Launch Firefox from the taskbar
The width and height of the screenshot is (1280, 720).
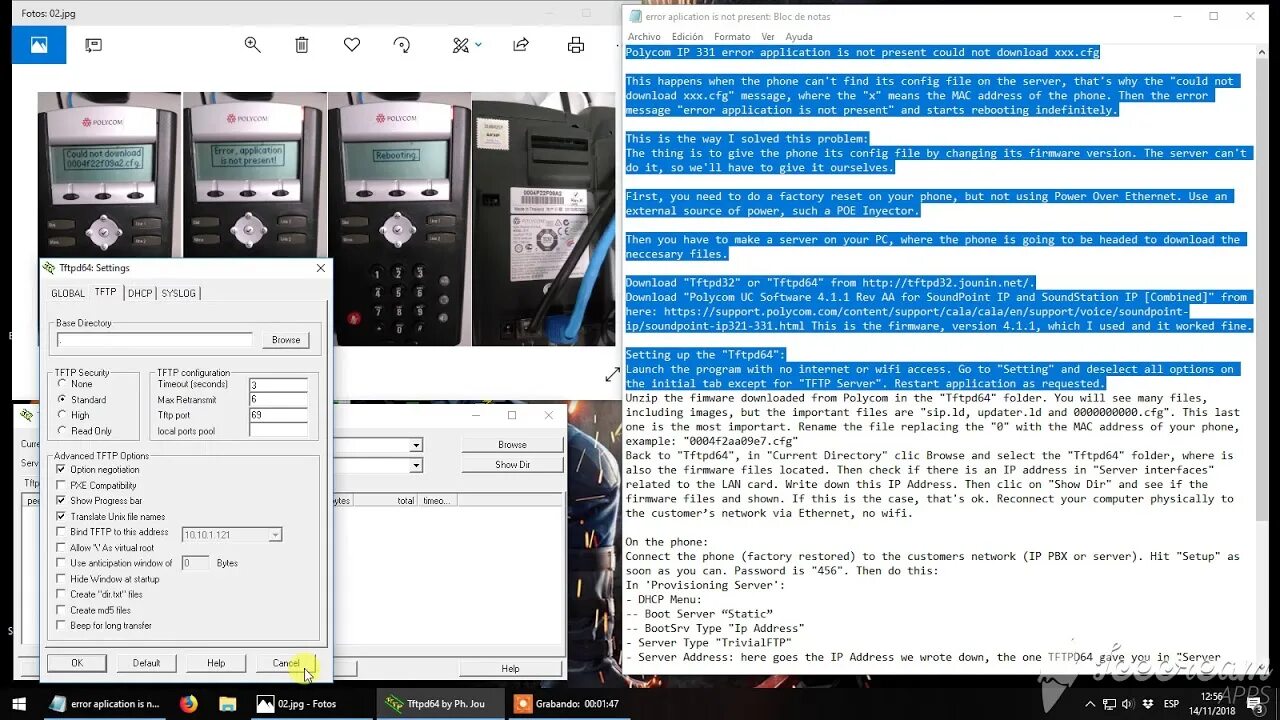pyautogui.click(x=189, y=704)
